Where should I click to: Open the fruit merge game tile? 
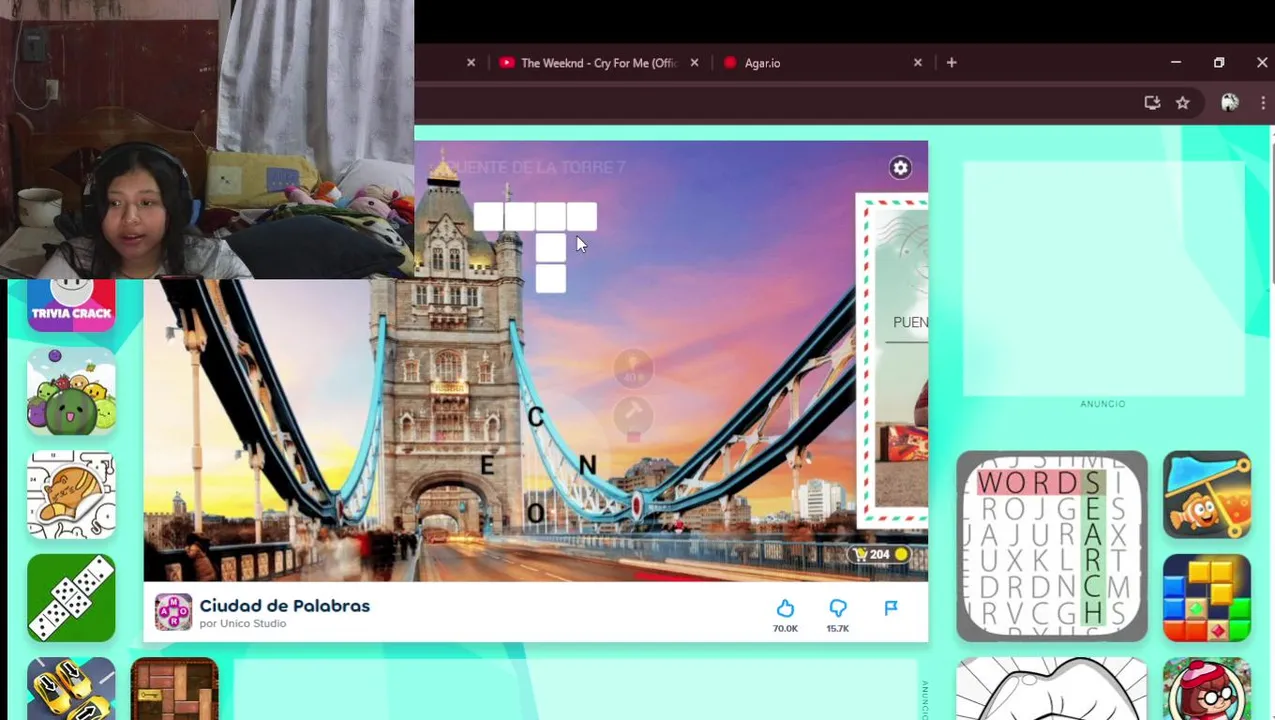pyautogui.click(x=71, y=391)
